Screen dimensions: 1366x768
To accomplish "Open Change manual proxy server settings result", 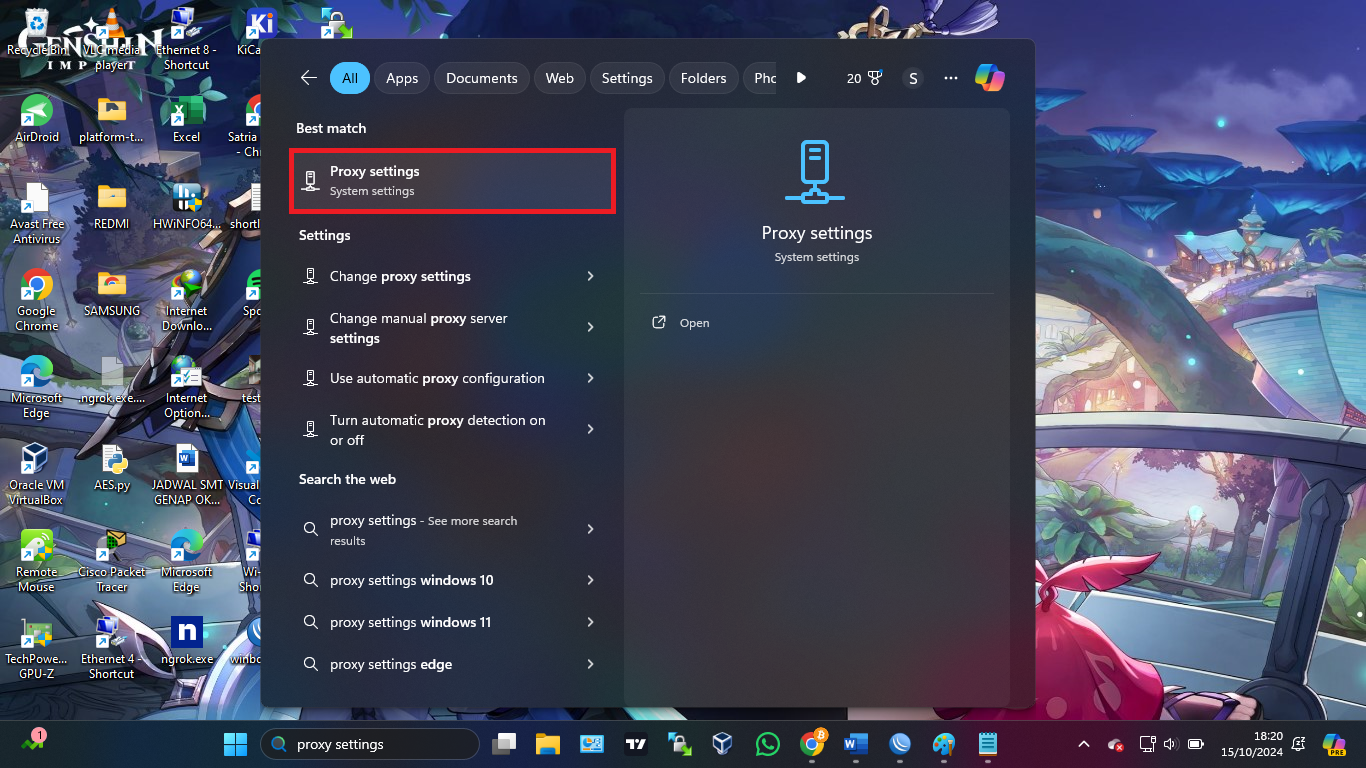I will pos(452,328).
